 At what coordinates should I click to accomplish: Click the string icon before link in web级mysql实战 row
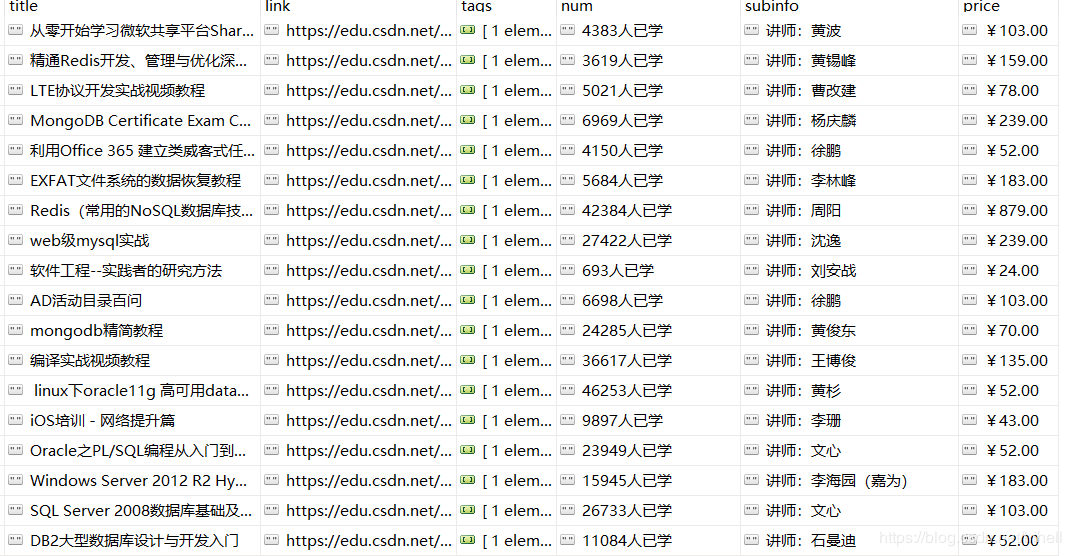(x=272, y=240)
